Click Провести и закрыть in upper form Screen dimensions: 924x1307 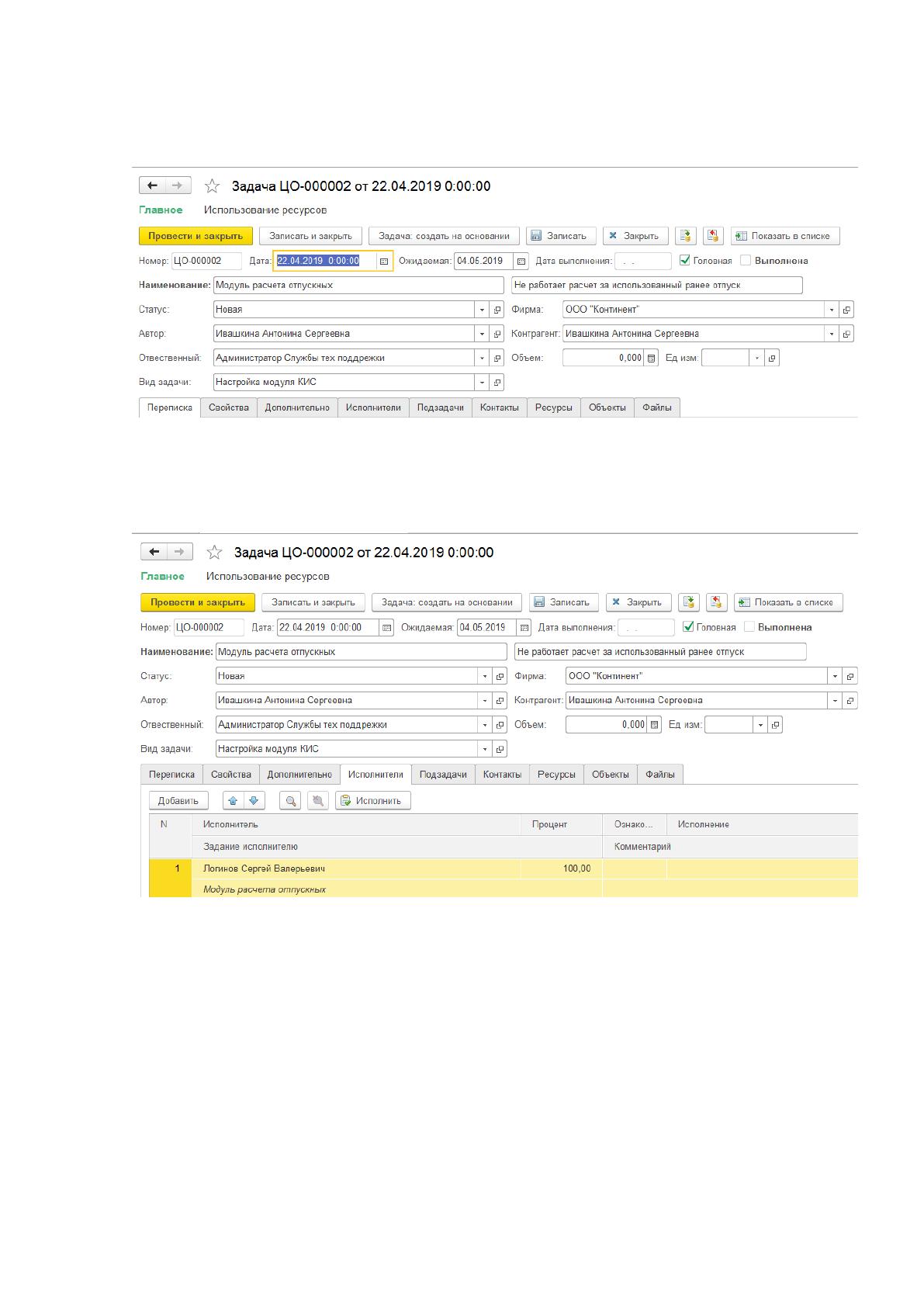pyautogui.click(x=196, y=236)
